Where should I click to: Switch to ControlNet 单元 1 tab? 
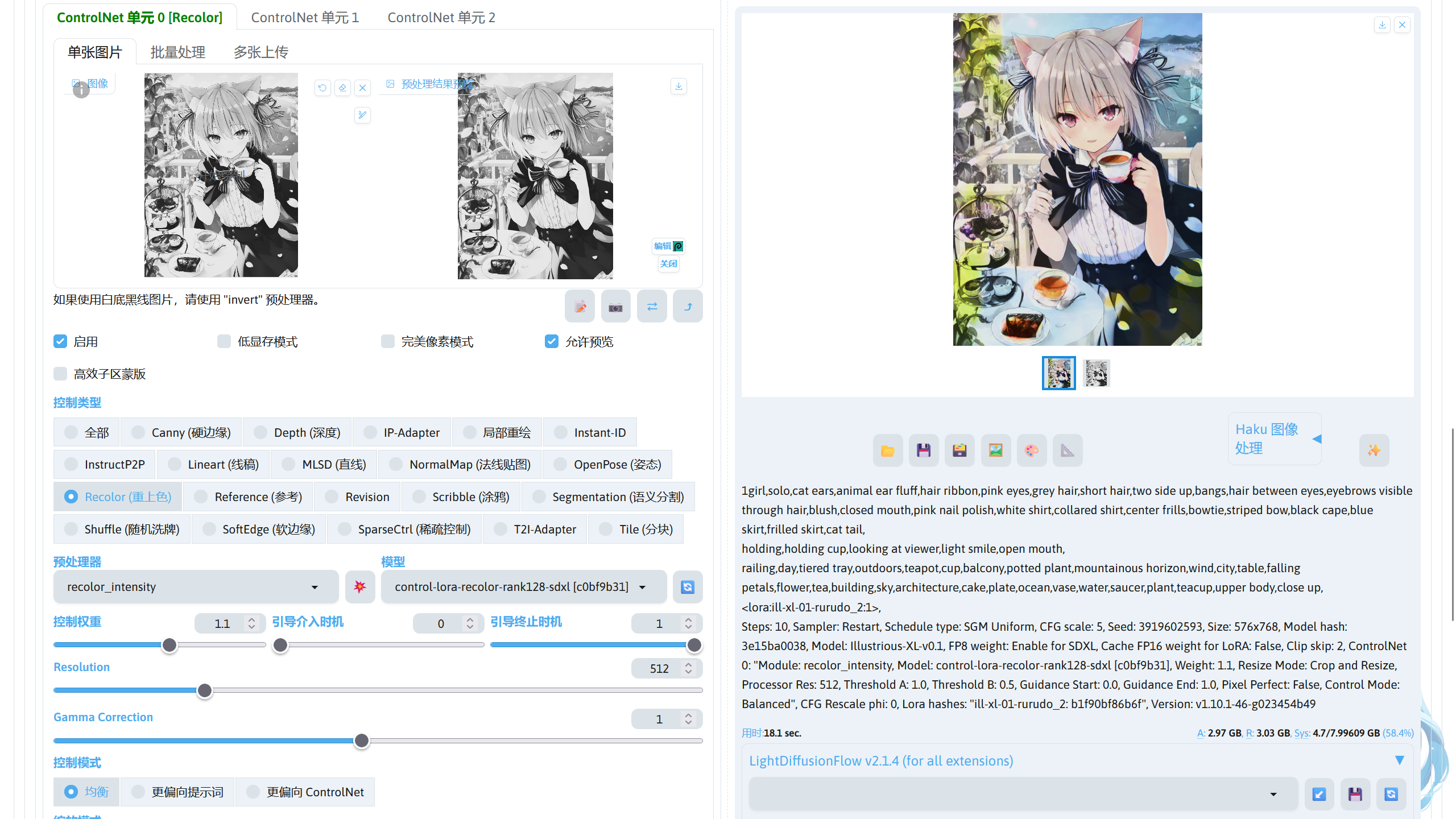tap(305, 17)
